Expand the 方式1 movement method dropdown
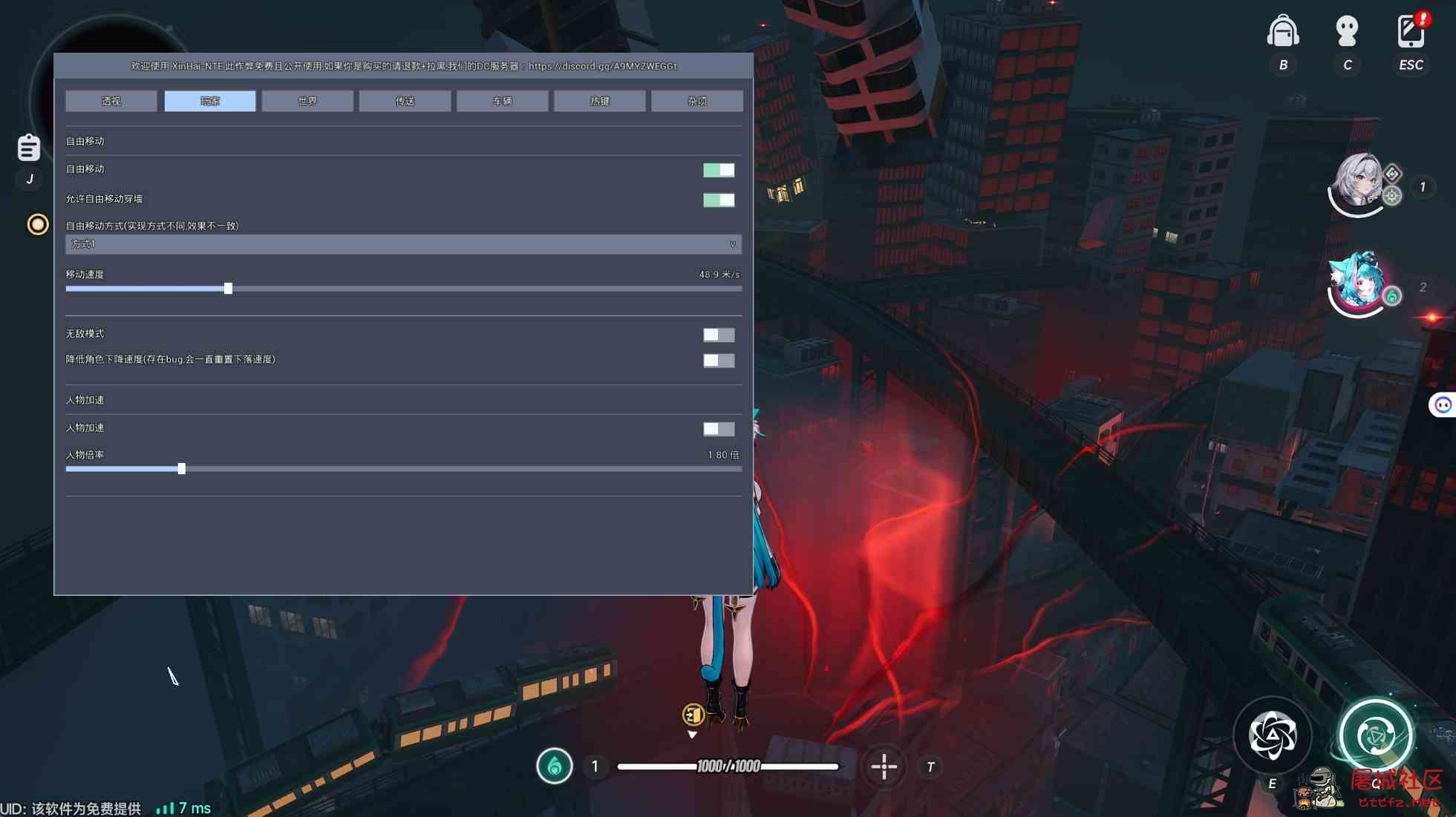Viewport: 1456px width, 817px height. pyautogui.click(x=403, y=244)
